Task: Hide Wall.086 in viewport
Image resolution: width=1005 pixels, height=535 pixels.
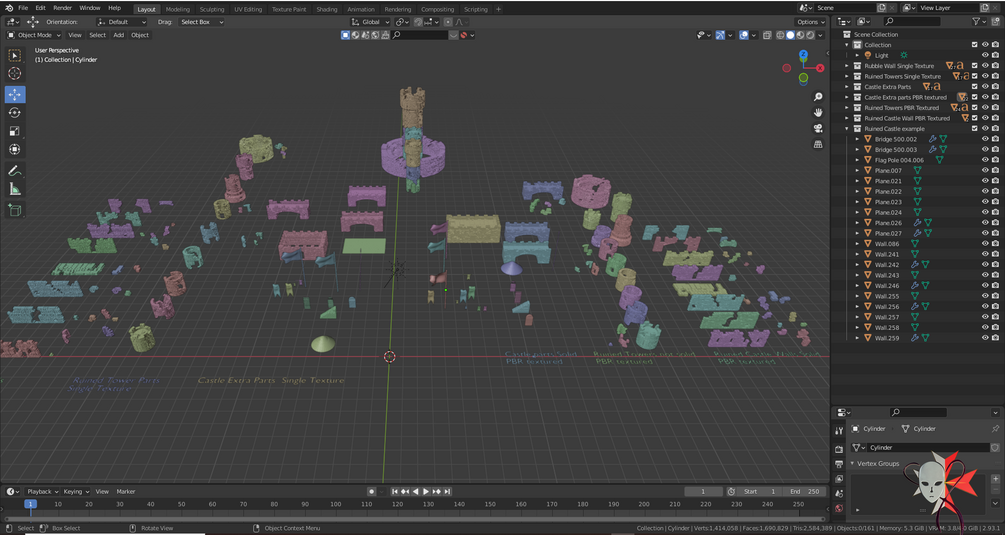Action: pyautogui.click(x=985, y=244)
